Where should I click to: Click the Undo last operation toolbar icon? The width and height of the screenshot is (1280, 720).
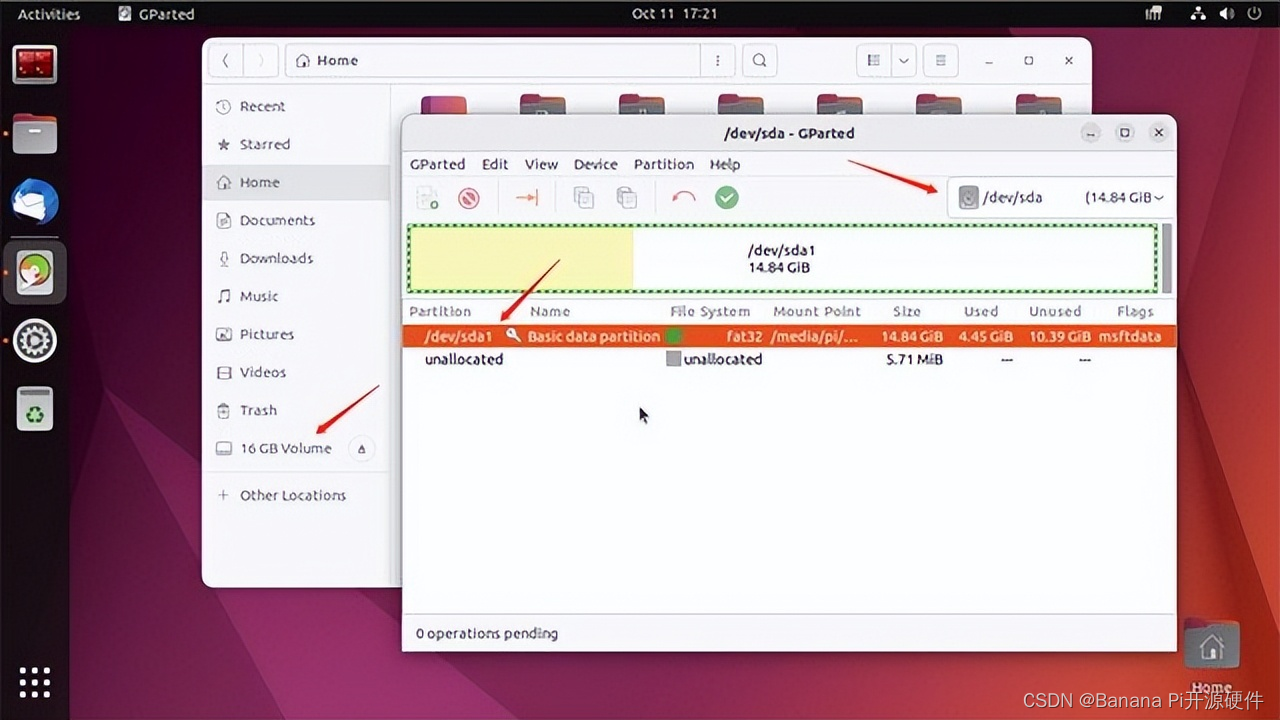tap(684, 198)
